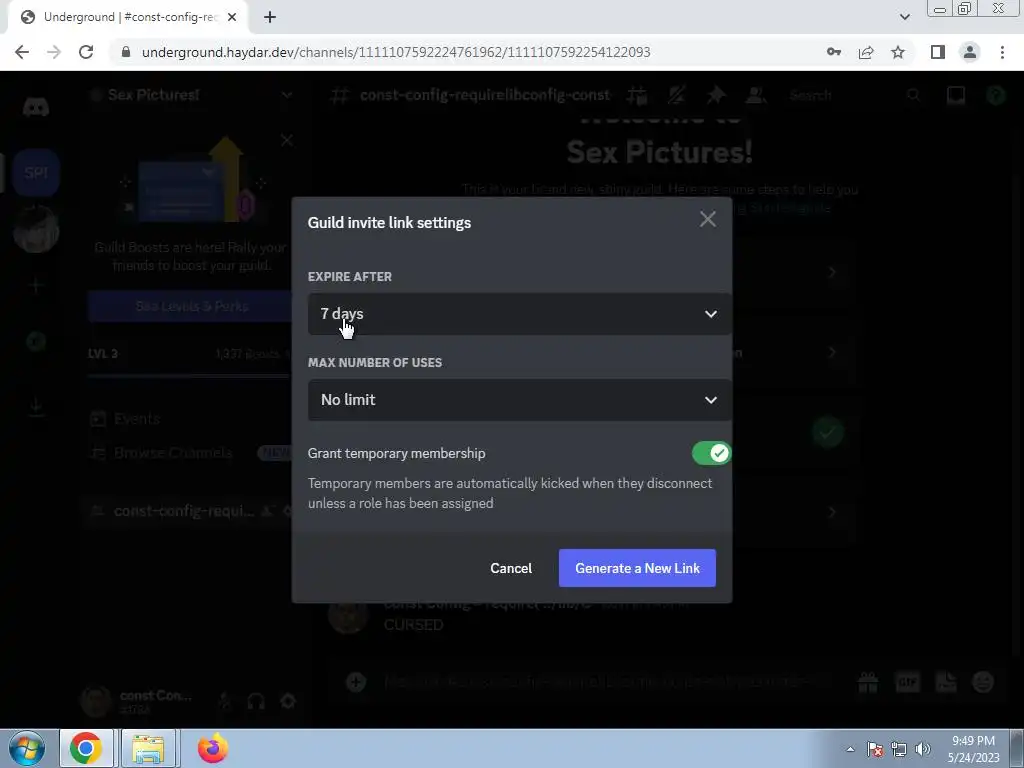The image size is (1024, 768).
Task: Go back in Chrome browser
Action: (x=22, y=52)
